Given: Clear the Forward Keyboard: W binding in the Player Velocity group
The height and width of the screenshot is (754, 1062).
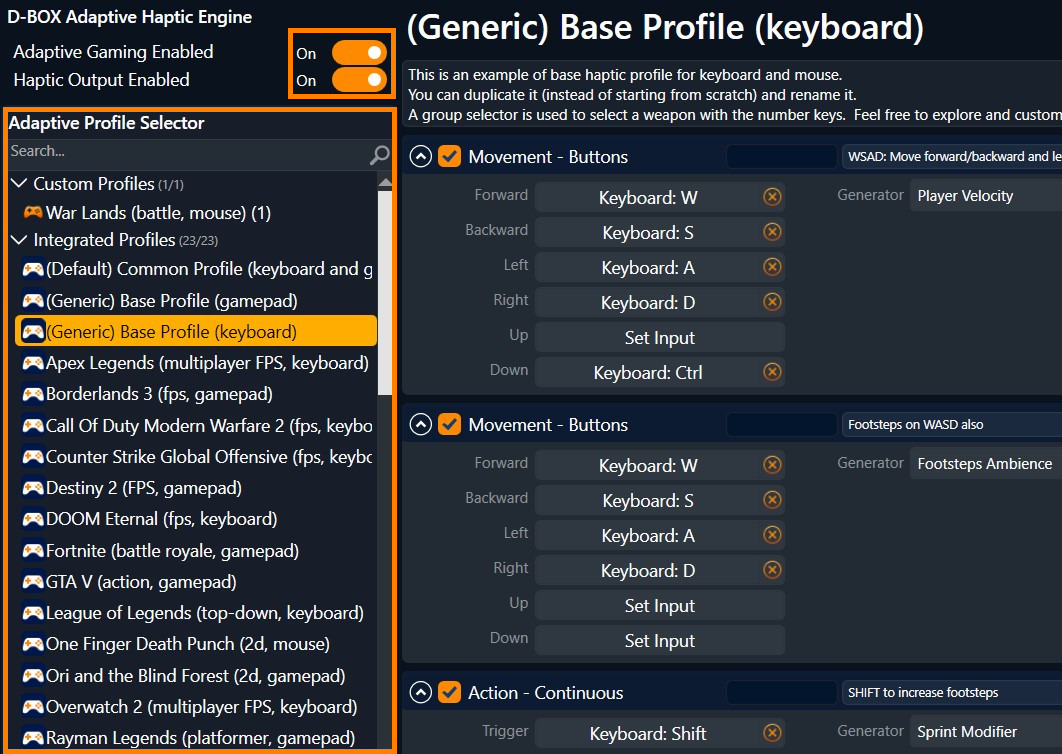Looking at the screenshot, I should click(772, 197).
